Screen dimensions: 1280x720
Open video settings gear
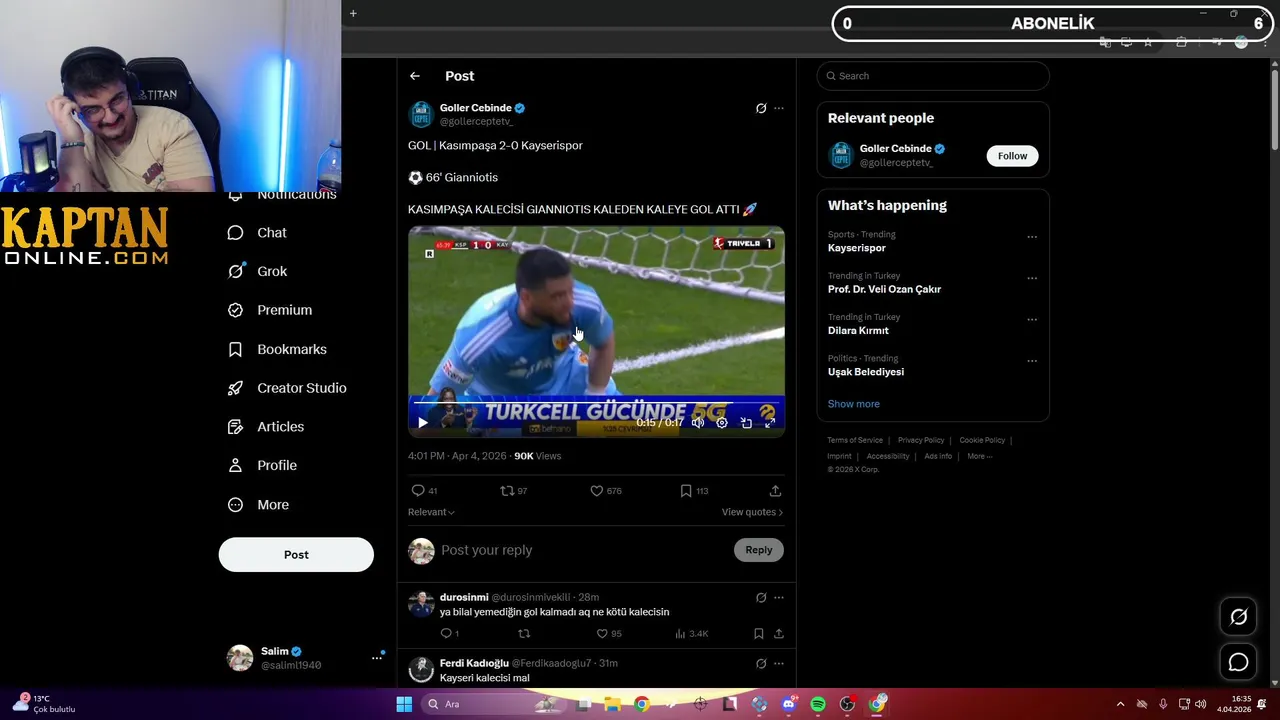722,423
